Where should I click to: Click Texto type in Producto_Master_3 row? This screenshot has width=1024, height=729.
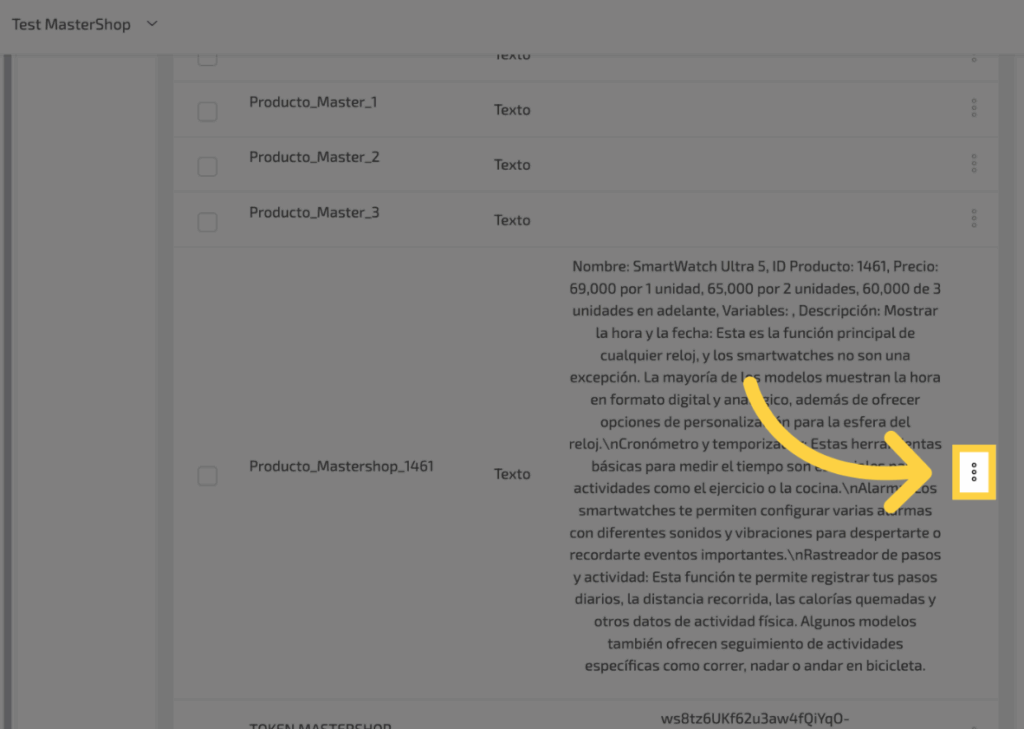click(512, 220)
